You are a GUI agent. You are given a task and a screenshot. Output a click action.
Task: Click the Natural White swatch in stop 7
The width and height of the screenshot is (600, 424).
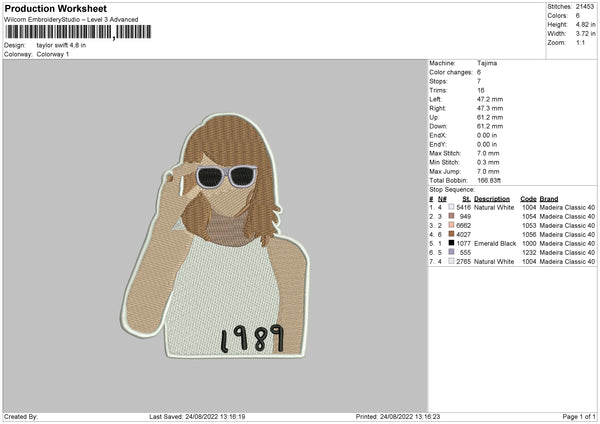(x=452, y=261)
